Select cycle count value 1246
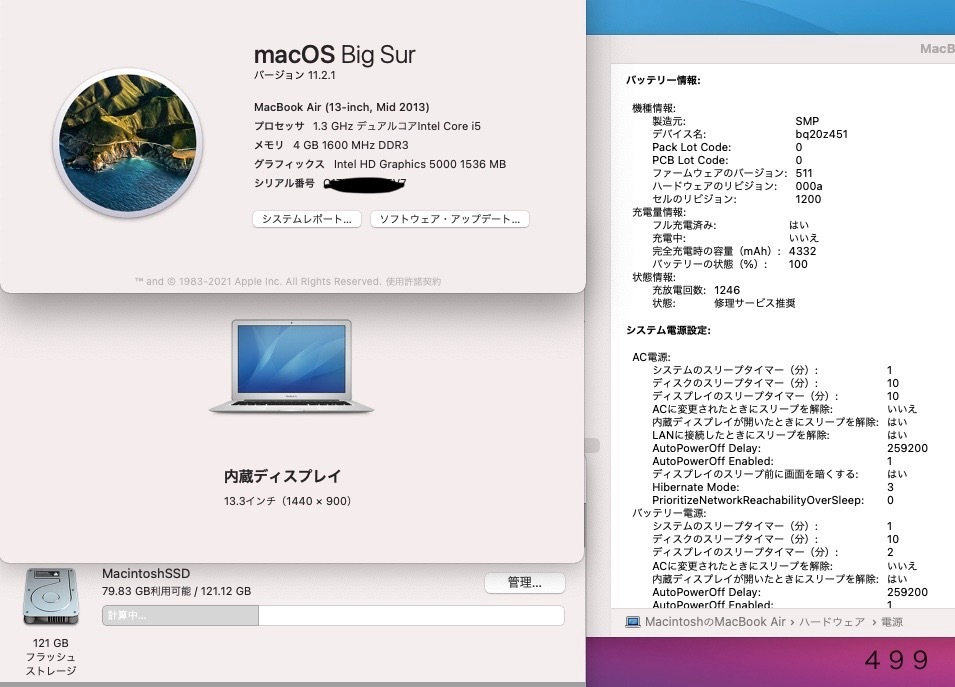 [727, 290]
